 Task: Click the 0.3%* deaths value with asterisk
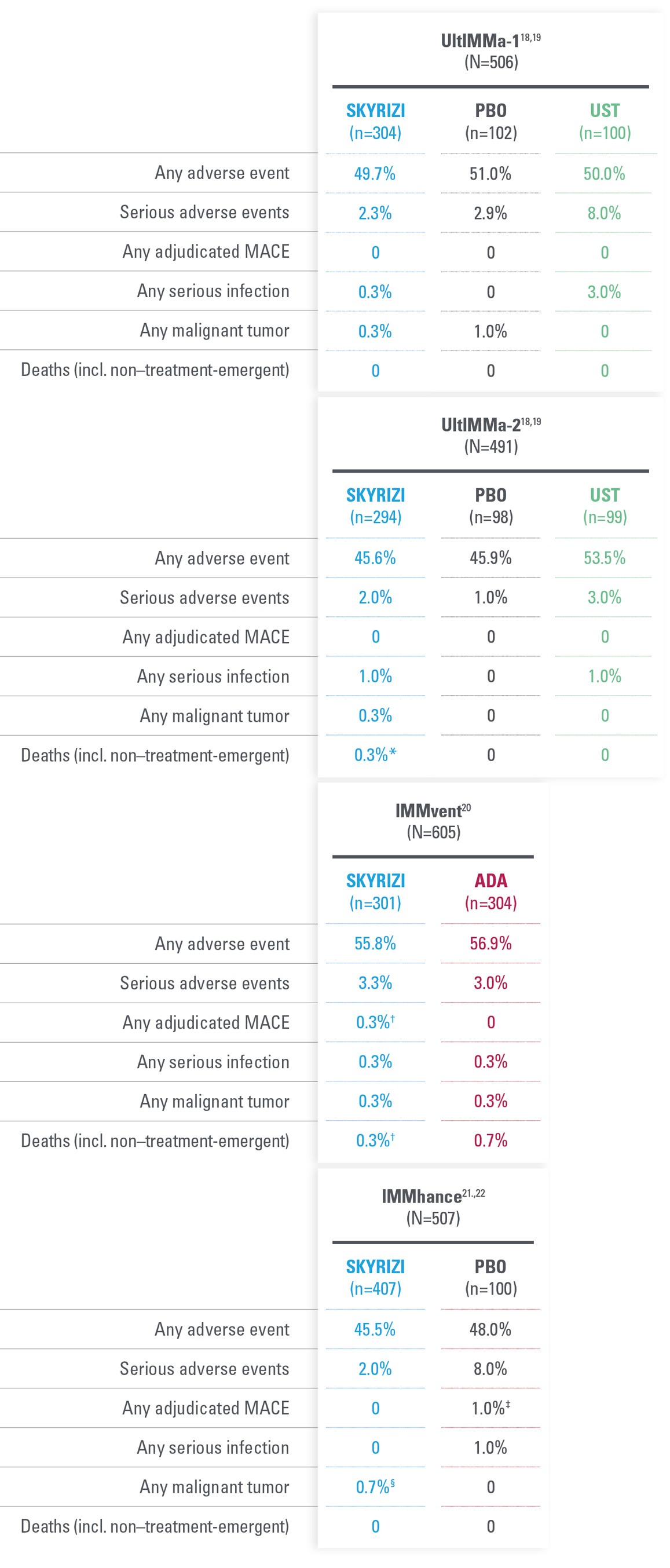[x=375, y=755]
